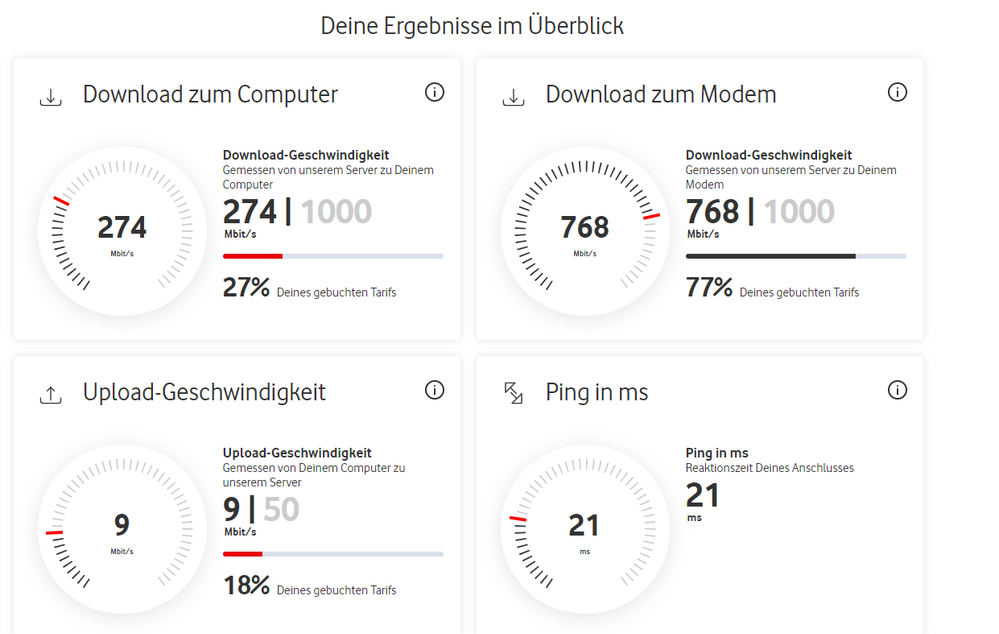Screen dimensions: 999x634
Task: Click the Ping in ms card title
Action: pyautogui.click(x=597, y=393)
